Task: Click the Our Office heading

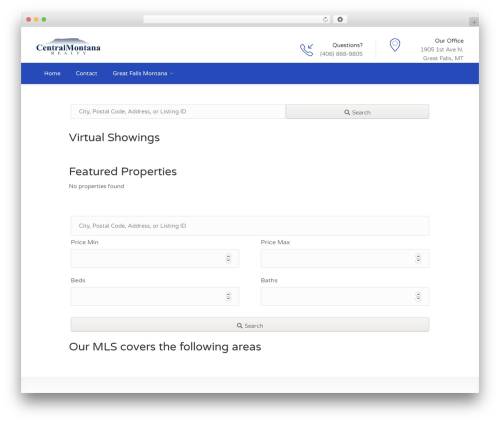Action: pyautogui.click(x=449, y=41)
